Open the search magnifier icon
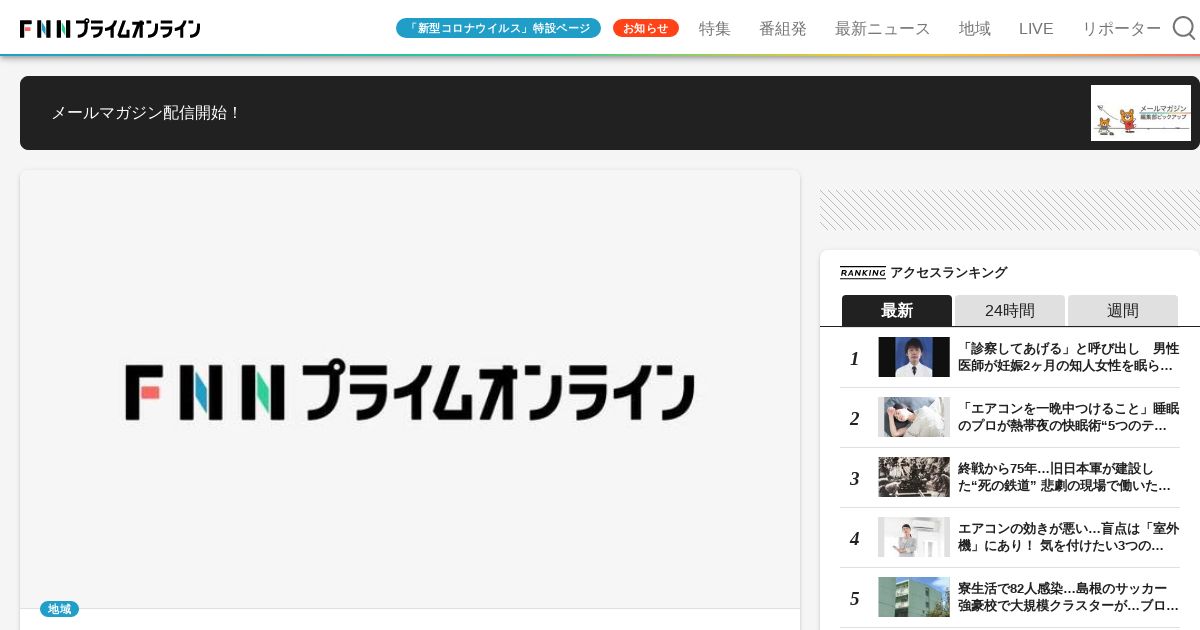1200x630 pixels. click(x=1184, y=28)
